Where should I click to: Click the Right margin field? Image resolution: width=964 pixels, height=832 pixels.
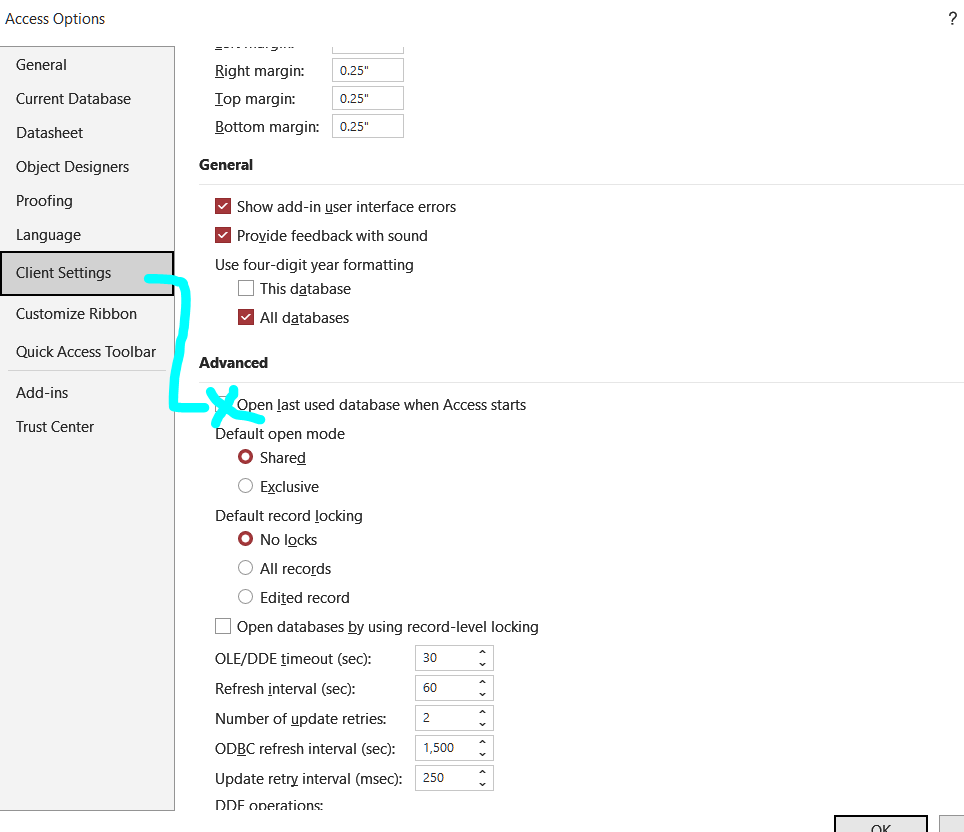tap(368, 71)
